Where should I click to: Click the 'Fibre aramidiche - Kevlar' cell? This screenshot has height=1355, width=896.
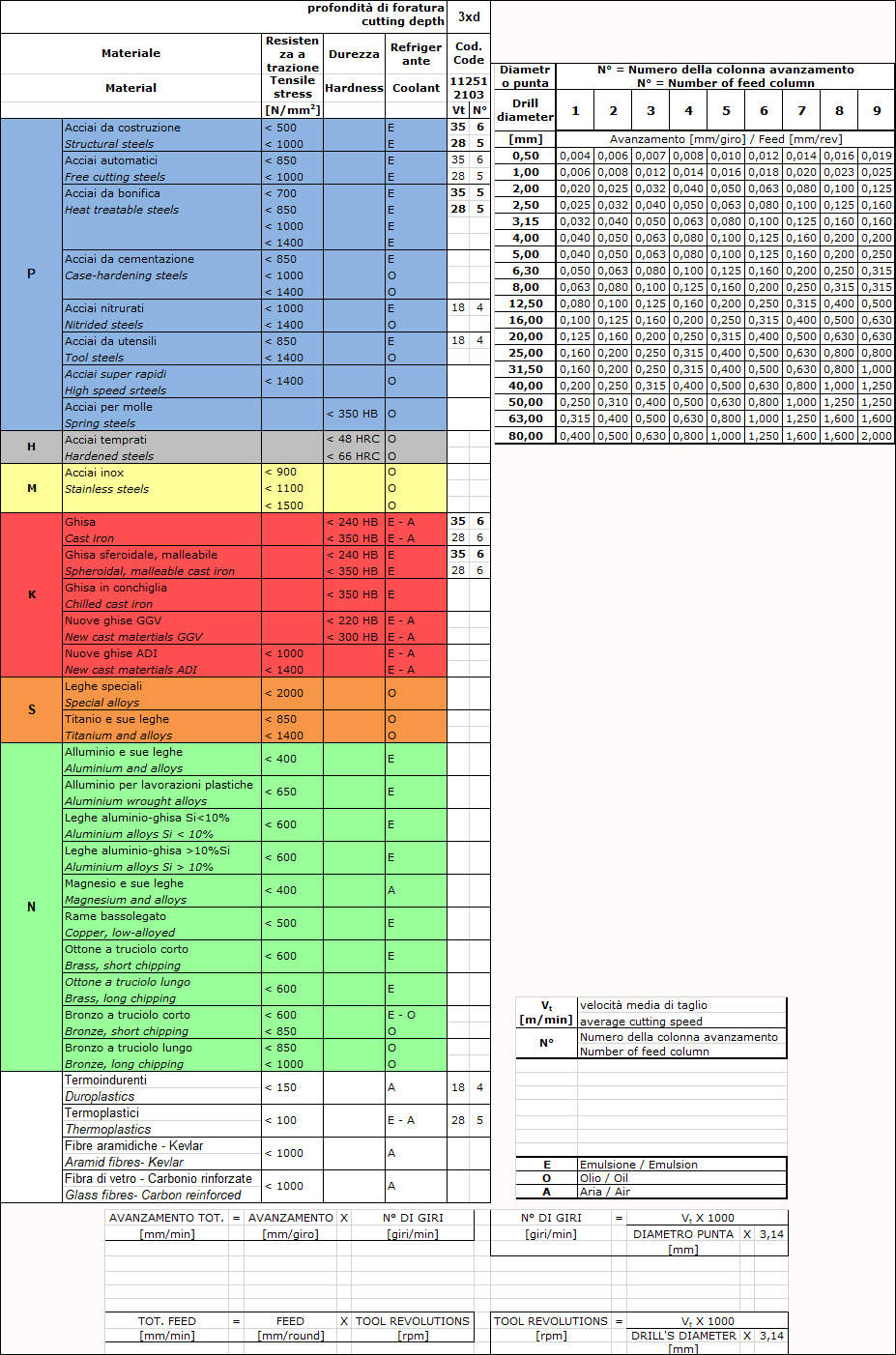(x=162, y=1146)
